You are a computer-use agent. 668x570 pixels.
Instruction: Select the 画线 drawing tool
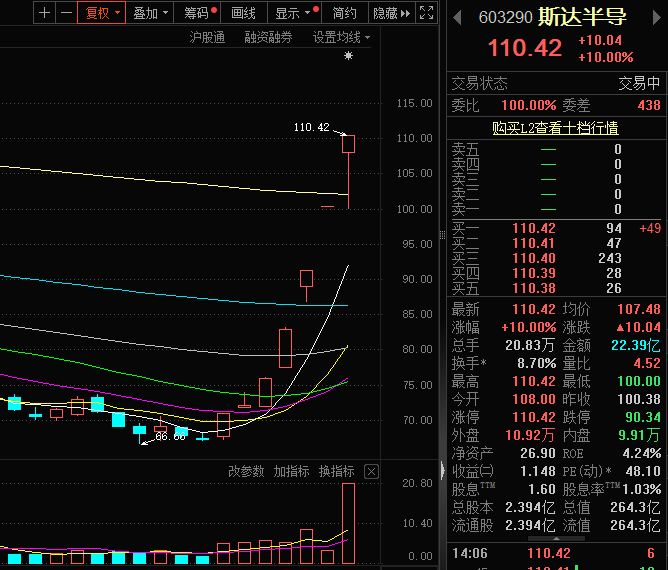click(x=243, y=13)
